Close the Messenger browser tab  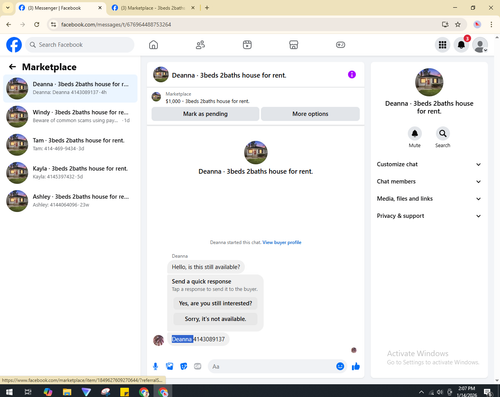click(x=100, y=8)
